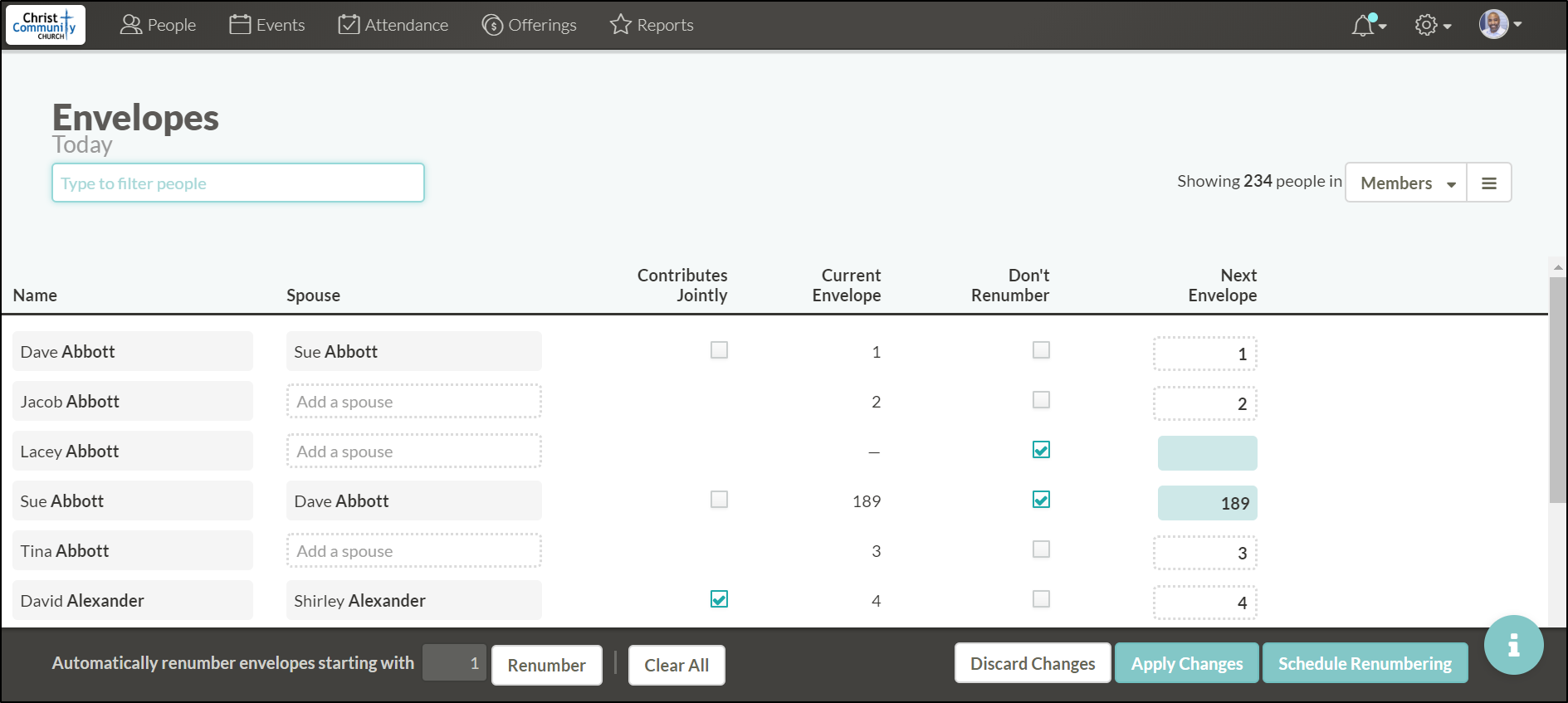Check Don't Renumber for David Alexander
Screen dimensions: 1568x703
click(1041, 599)
